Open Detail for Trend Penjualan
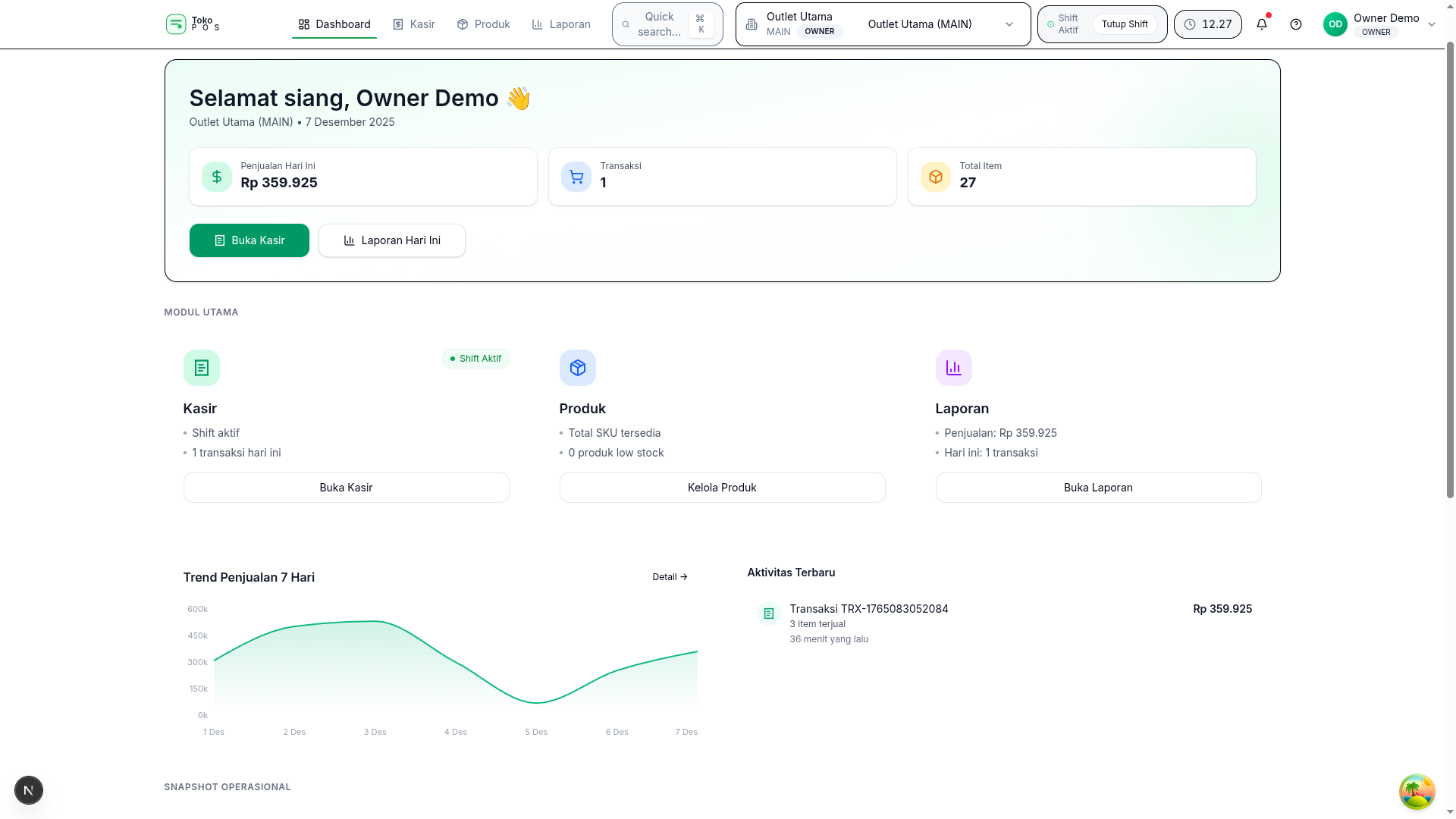The image size is (1456, 819). (670, 577)
